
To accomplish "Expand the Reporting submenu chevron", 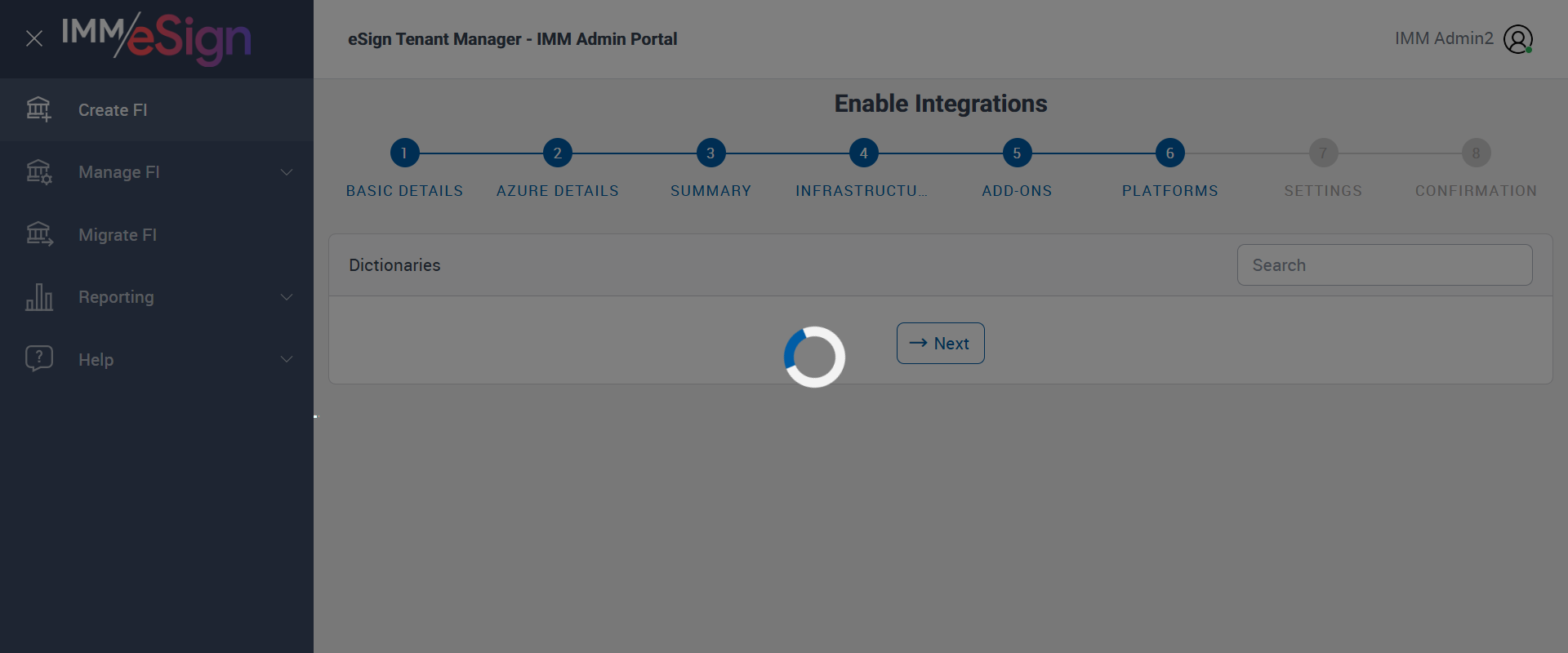I will [x=287, y=297].
